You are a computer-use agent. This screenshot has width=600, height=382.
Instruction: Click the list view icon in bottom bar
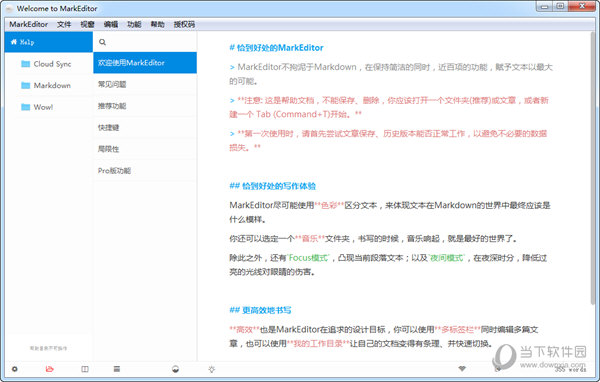pyautogui.click(x=117, y=369)
